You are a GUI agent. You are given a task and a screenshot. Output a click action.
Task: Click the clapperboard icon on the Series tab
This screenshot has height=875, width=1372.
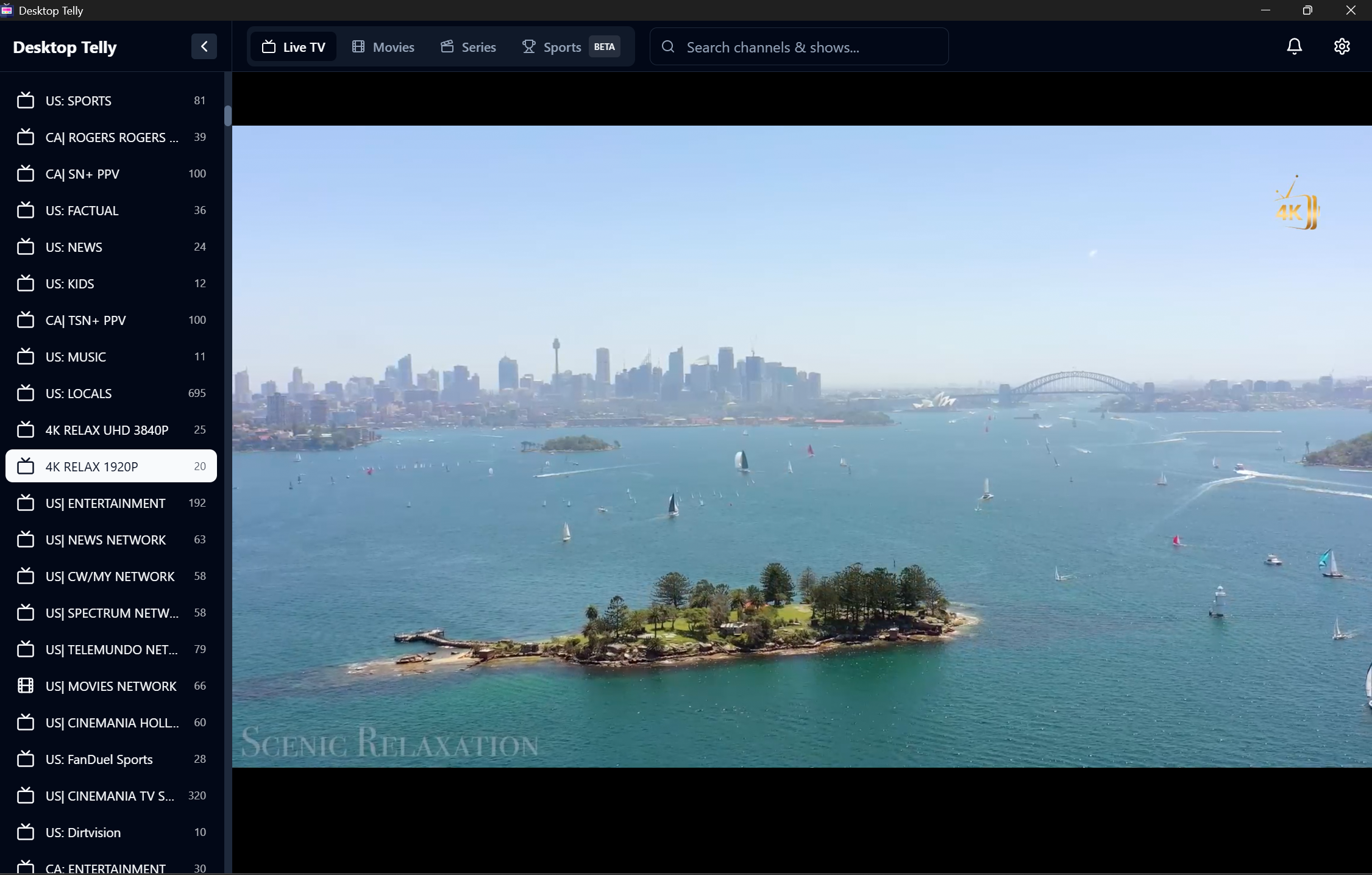[x=447, y=47]
